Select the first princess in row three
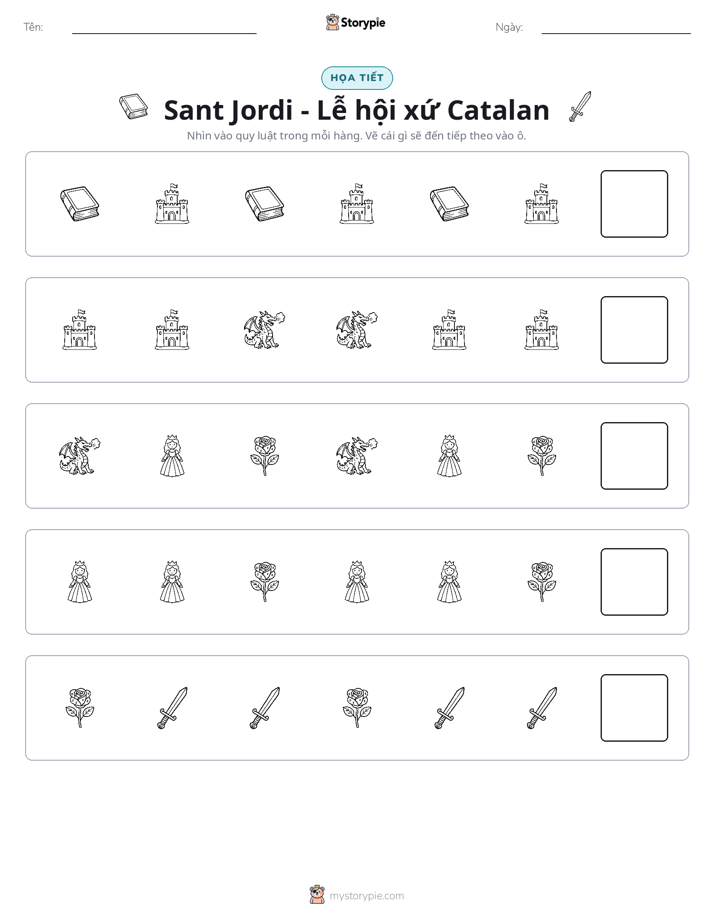The width and height of the screenshot is (714, 924). pos(172,456)
